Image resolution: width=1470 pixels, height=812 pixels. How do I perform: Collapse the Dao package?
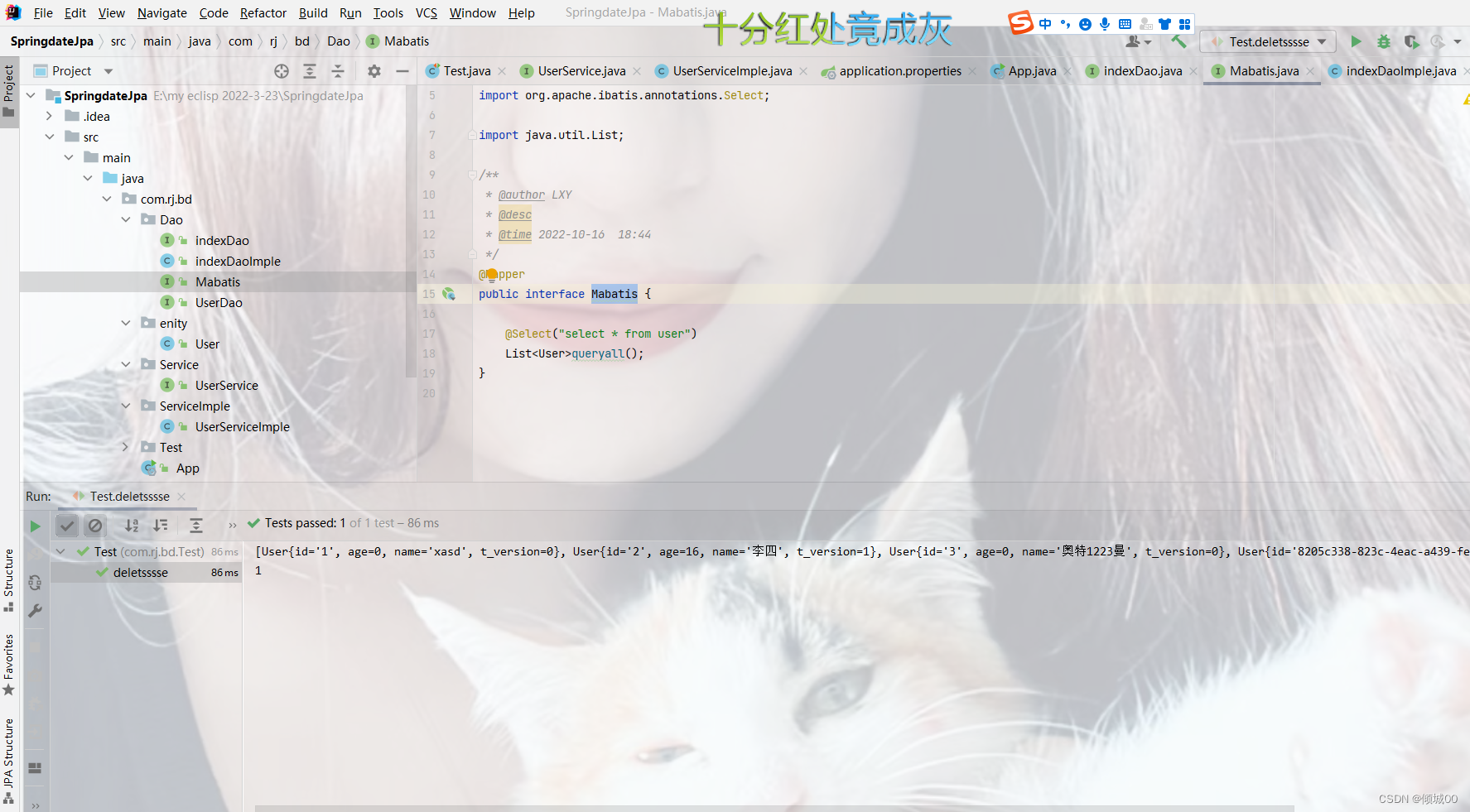point(126,219)
